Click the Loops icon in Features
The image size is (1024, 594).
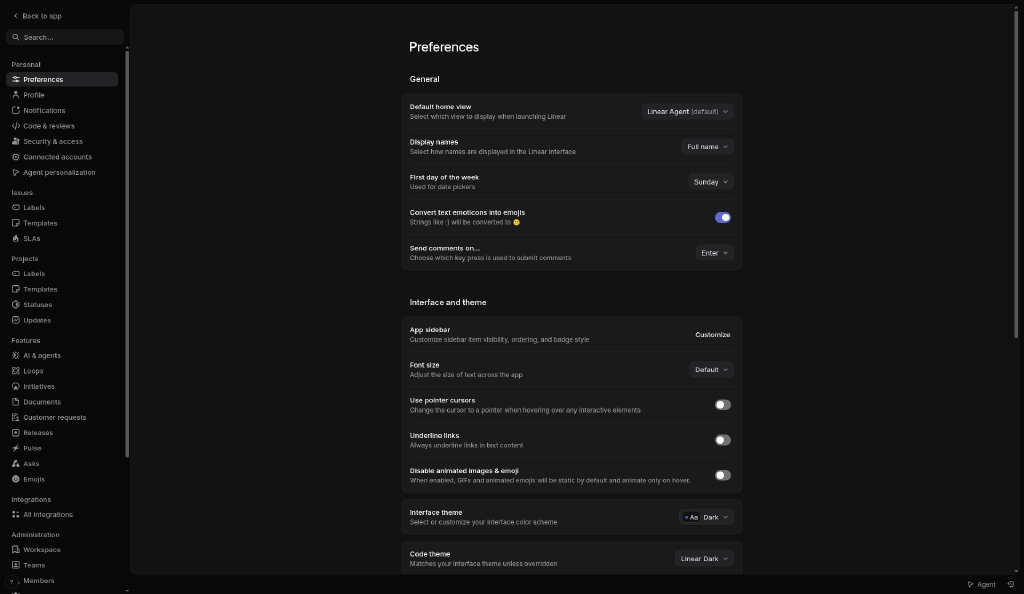16,371
